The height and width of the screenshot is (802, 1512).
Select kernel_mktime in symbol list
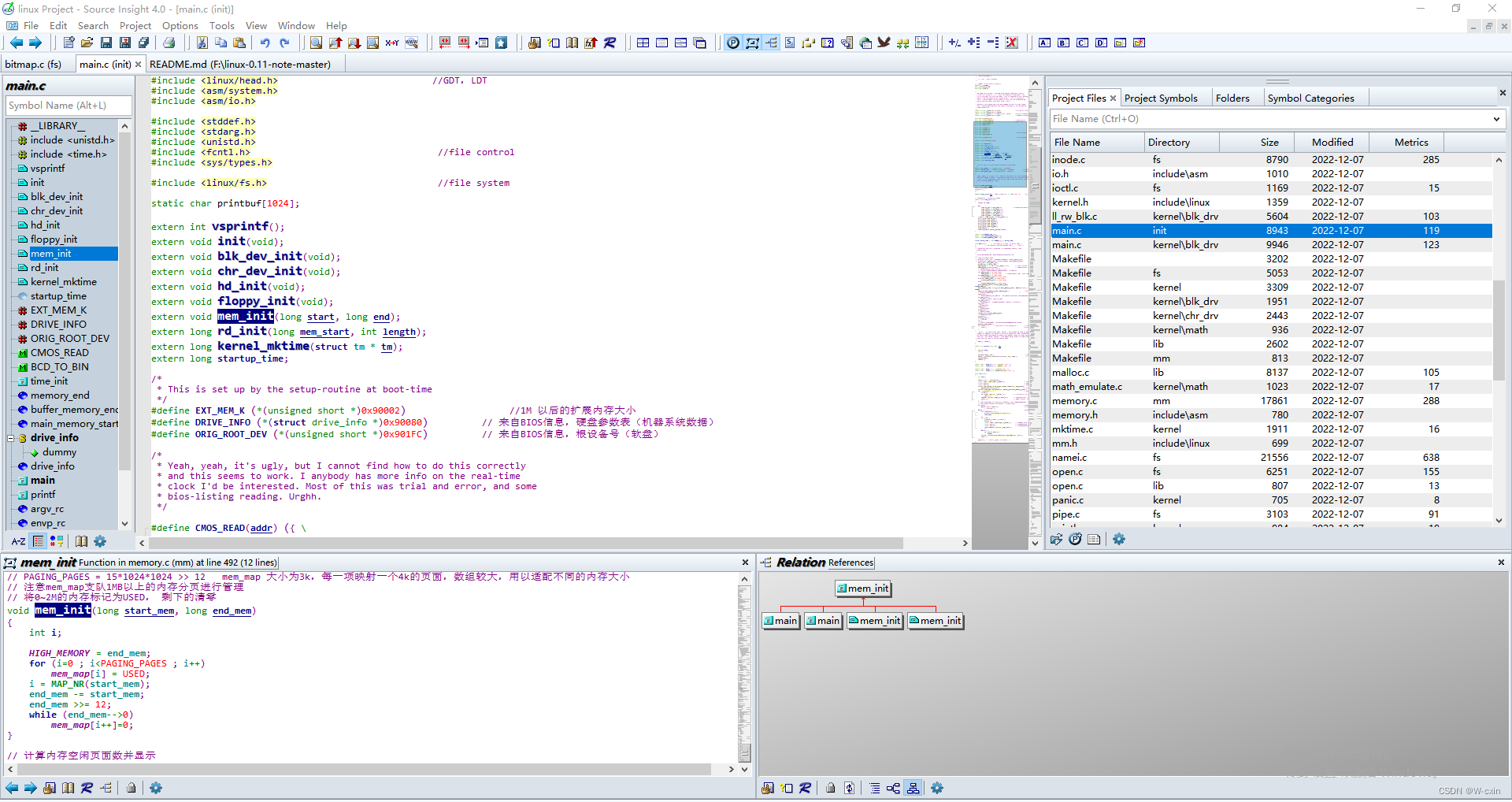coord(63,281)
